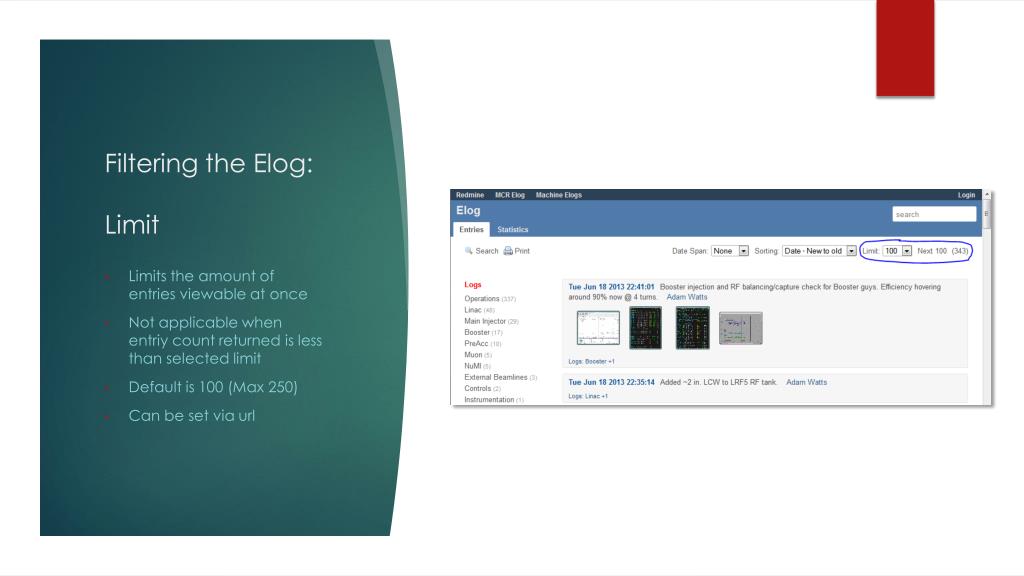Open the Date Span dropdown
Image resolution: width=1024 pixels, height=576 pixels.
729,251
